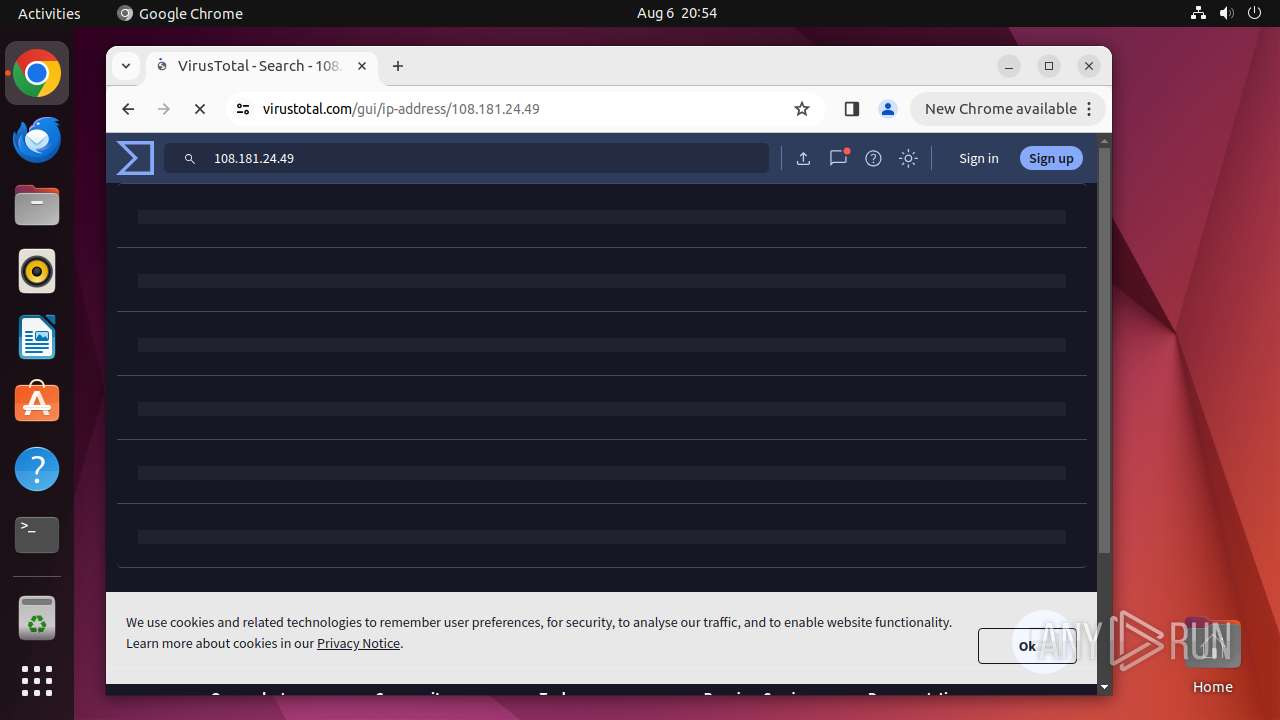Open the tab search dropdown arrow

126,66
